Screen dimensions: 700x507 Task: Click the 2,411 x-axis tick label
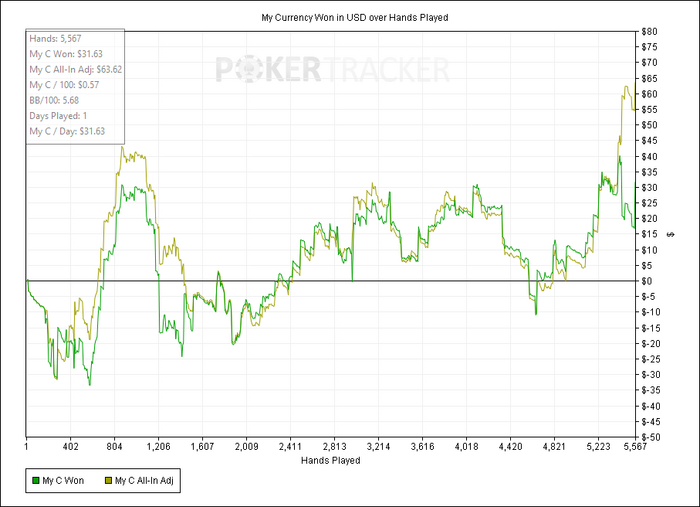tap(291, 446)
